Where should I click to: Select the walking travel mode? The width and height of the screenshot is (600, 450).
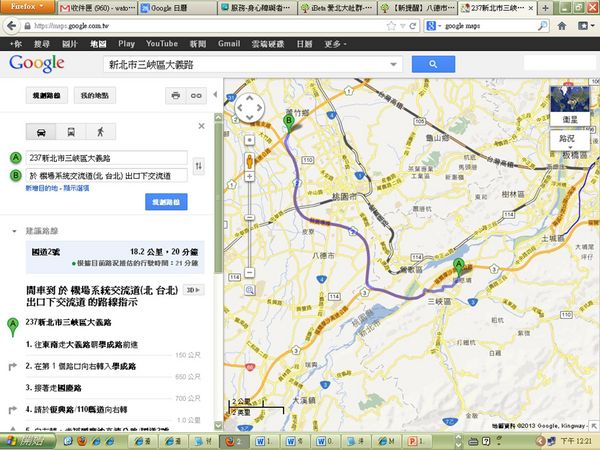coord(101,131)
